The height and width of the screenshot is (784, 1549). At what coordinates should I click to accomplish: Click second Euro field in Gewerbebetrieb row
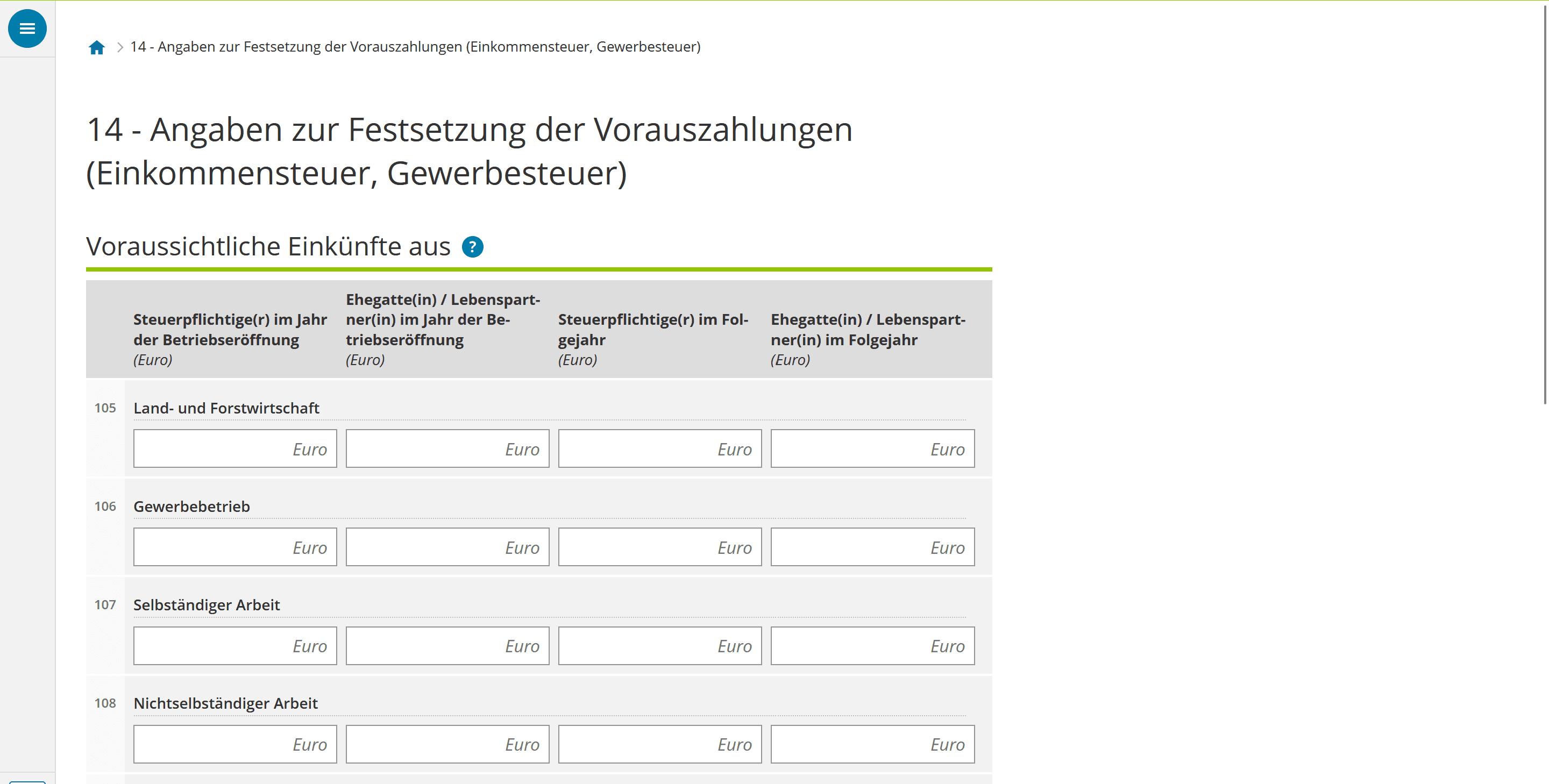(x=447, y=547)
